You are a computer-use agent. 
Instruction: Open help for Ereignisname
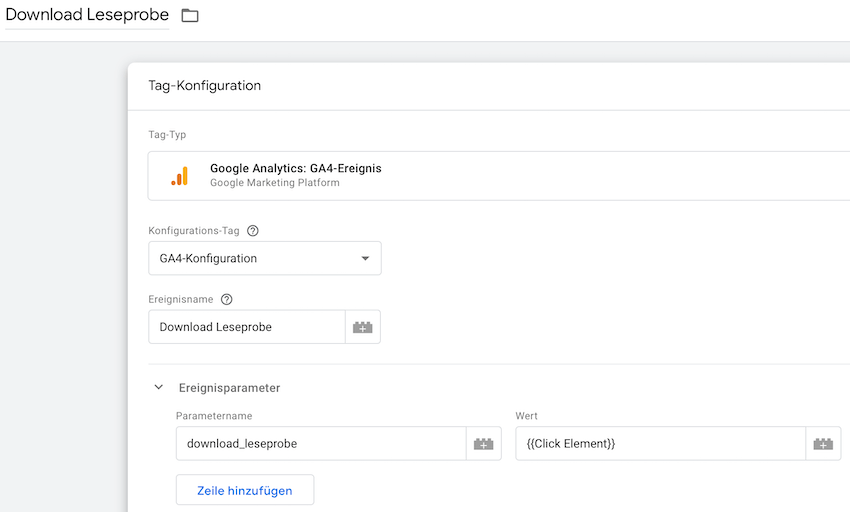pos(227,299)
